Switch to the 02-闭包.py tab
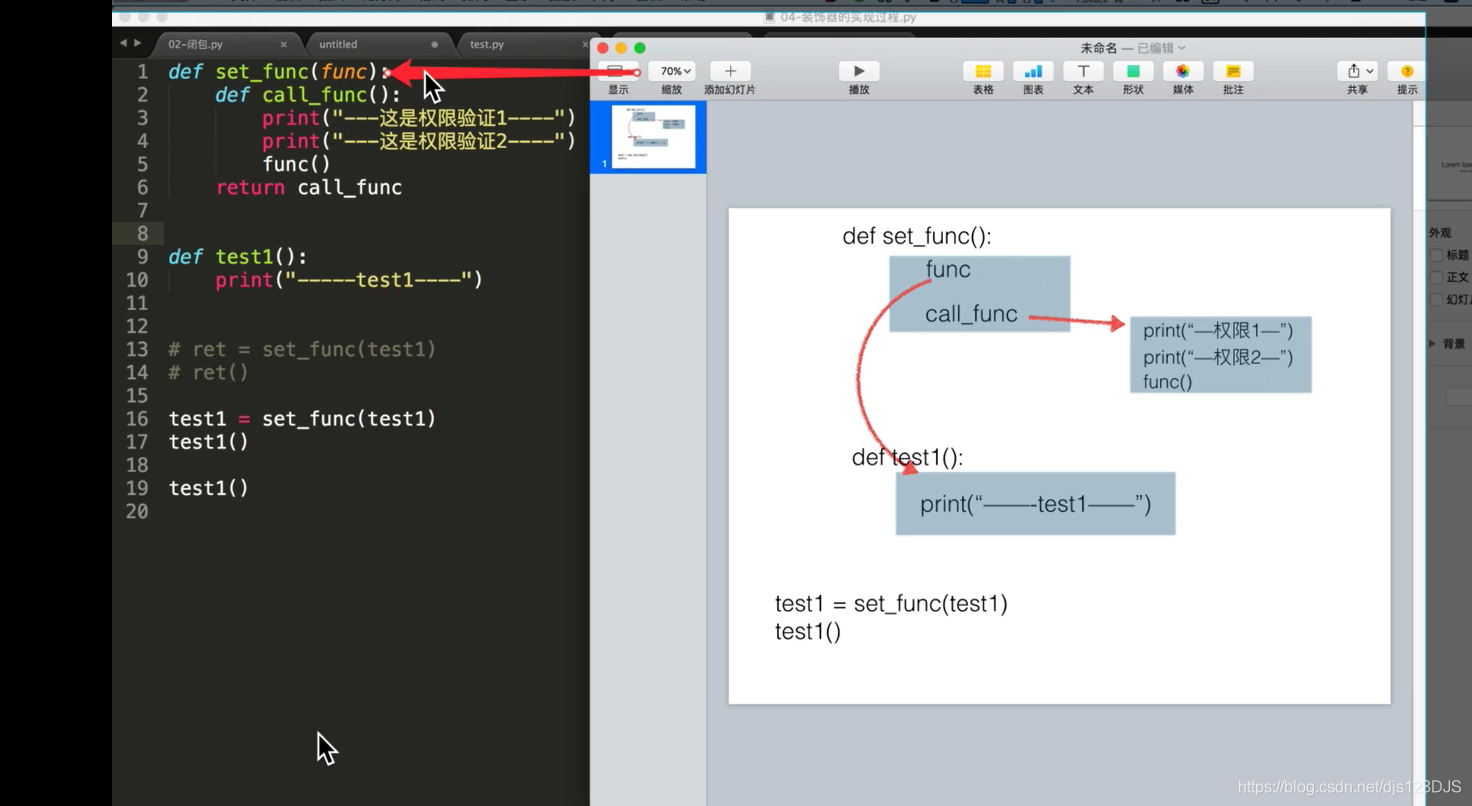This screenshot has height=806, width=1472. pos(196,44)
